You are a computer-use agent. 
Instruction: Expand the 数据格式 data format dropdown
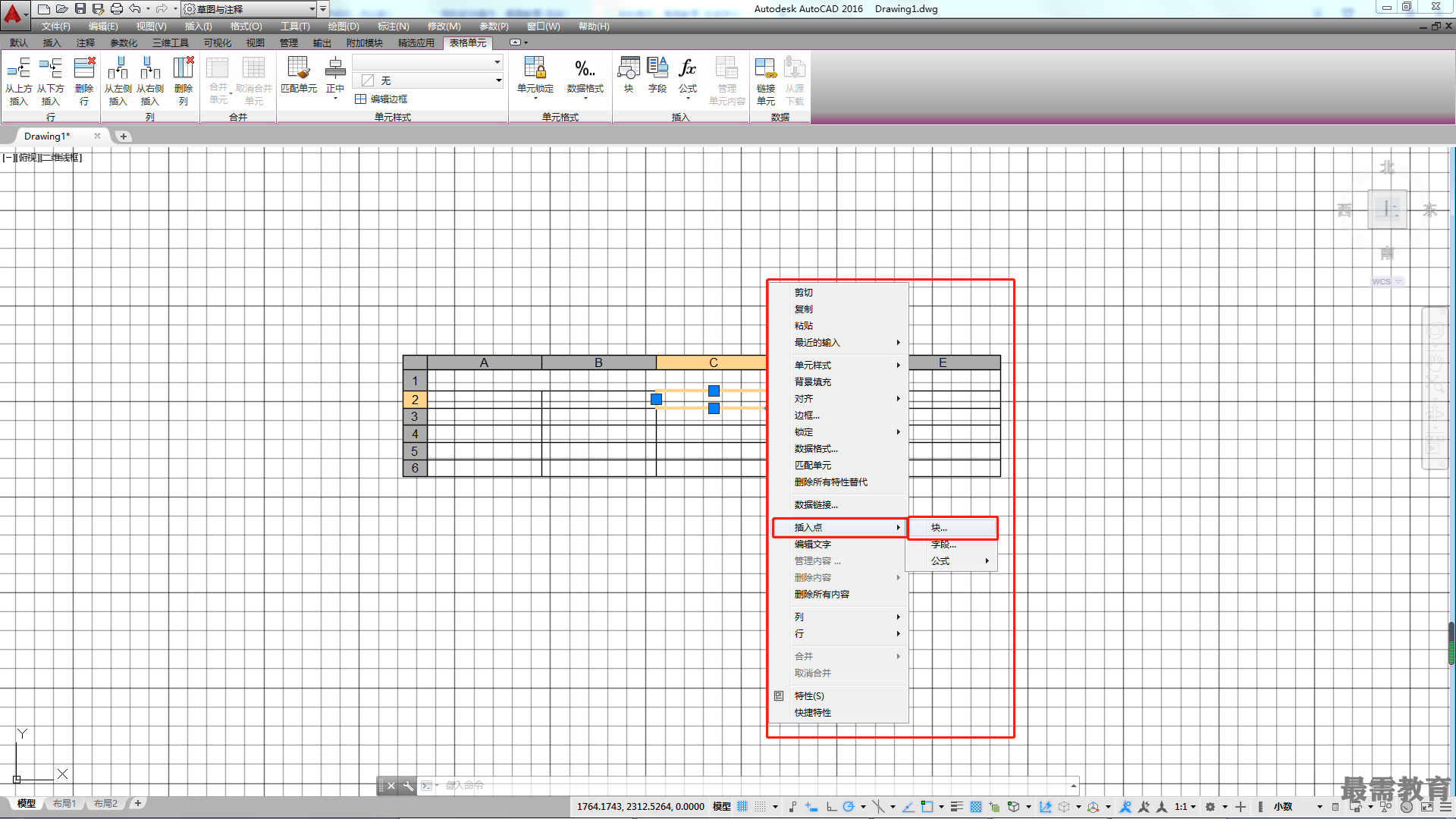pos(585,98)
